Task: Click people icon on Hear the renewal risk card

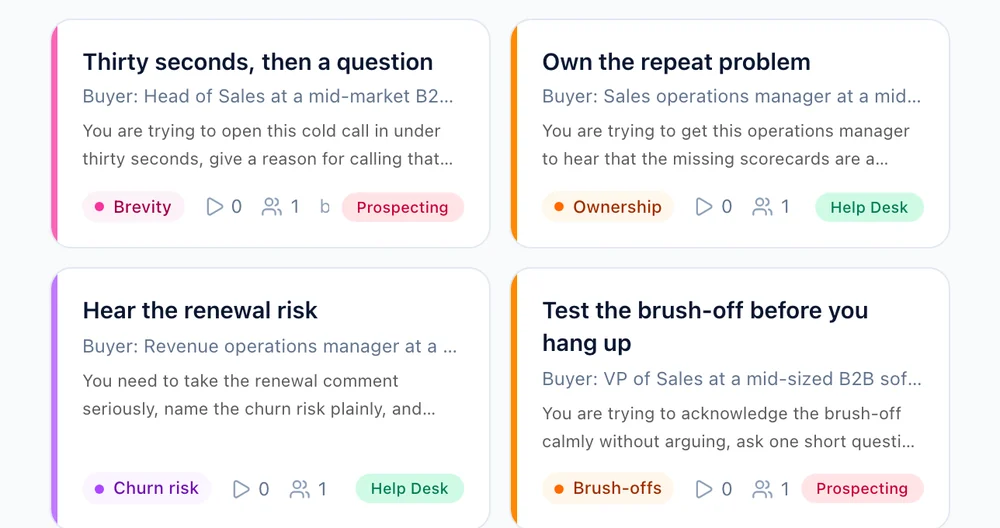Action: pos(299,488)
